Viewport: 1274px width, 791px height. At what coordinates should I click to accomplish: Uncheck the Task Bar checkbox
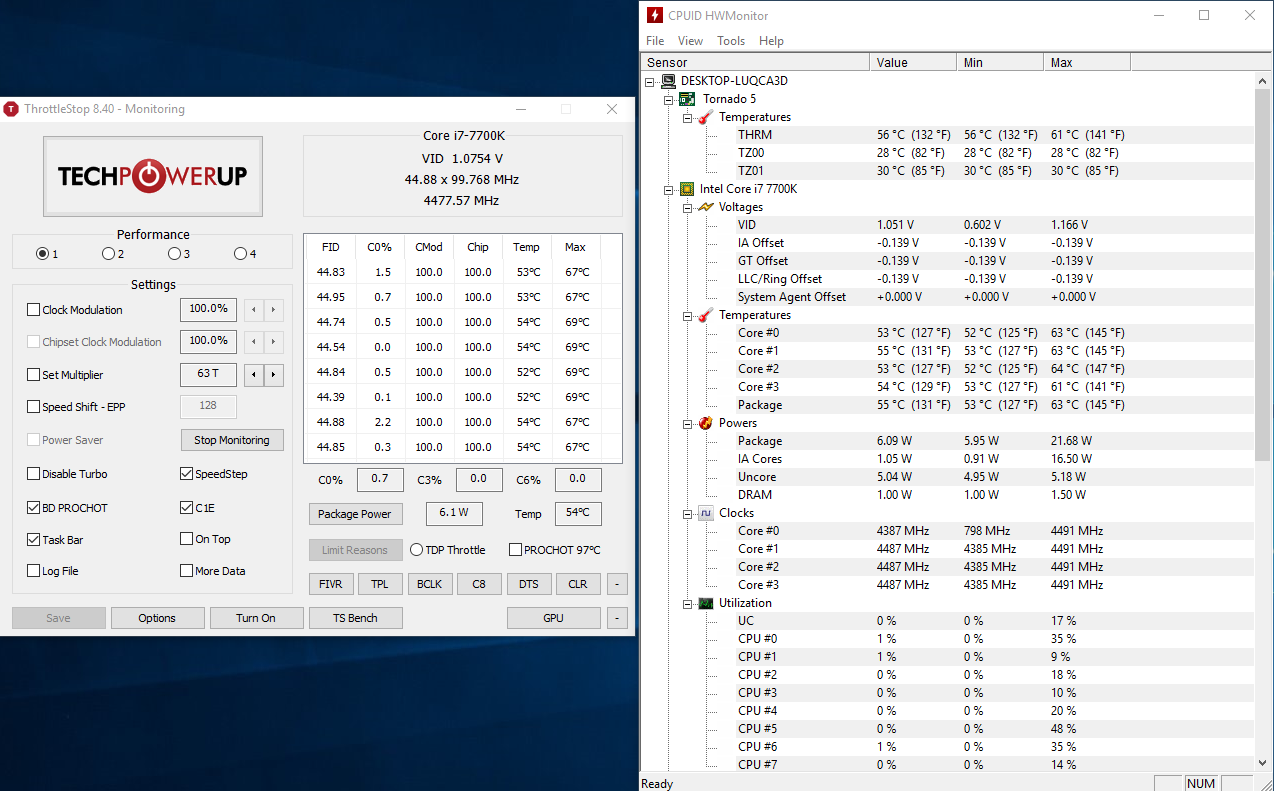[34, 540]
